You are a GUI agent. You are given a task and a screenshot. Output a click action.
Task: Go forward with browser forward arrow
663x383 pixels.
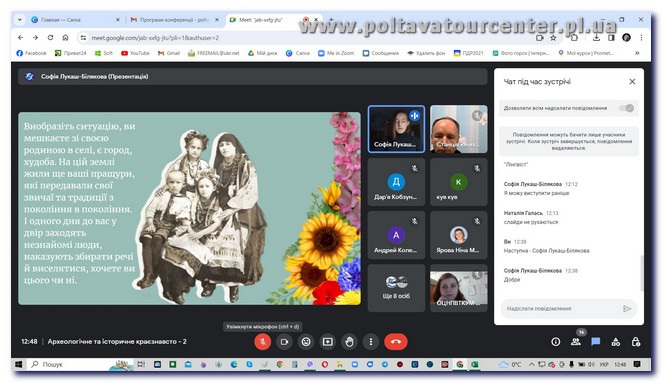coord(36,38)
